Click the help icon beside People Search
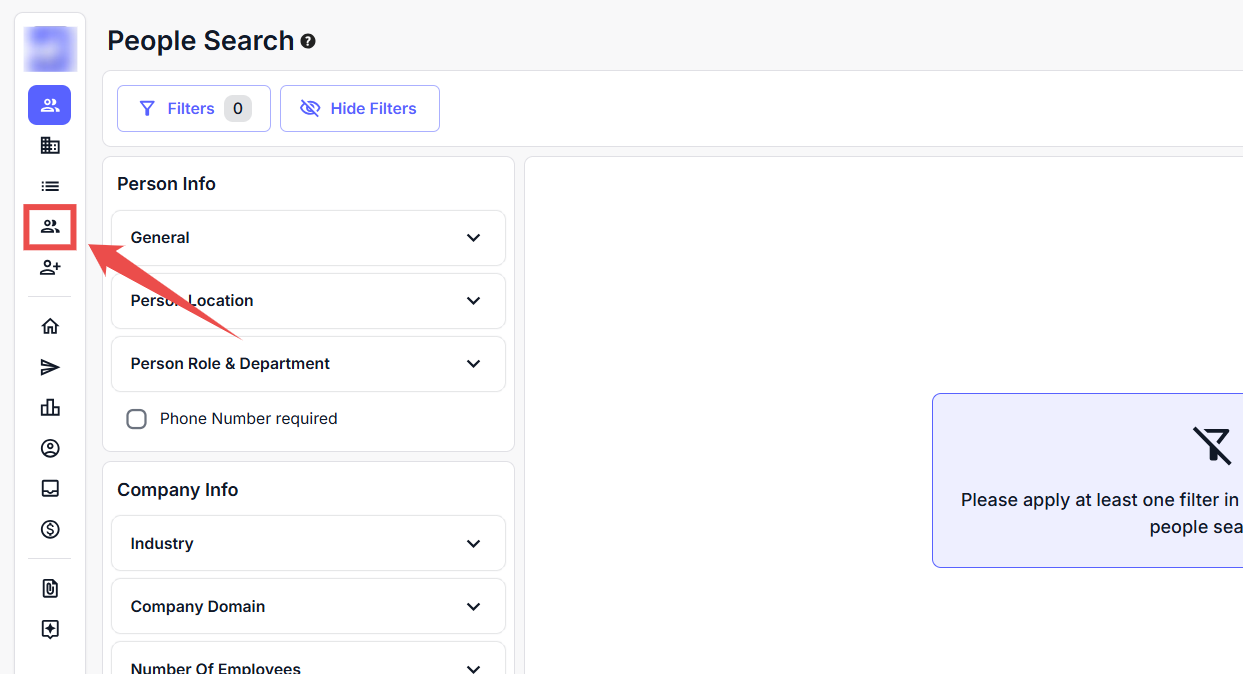 tap(308, 41)
